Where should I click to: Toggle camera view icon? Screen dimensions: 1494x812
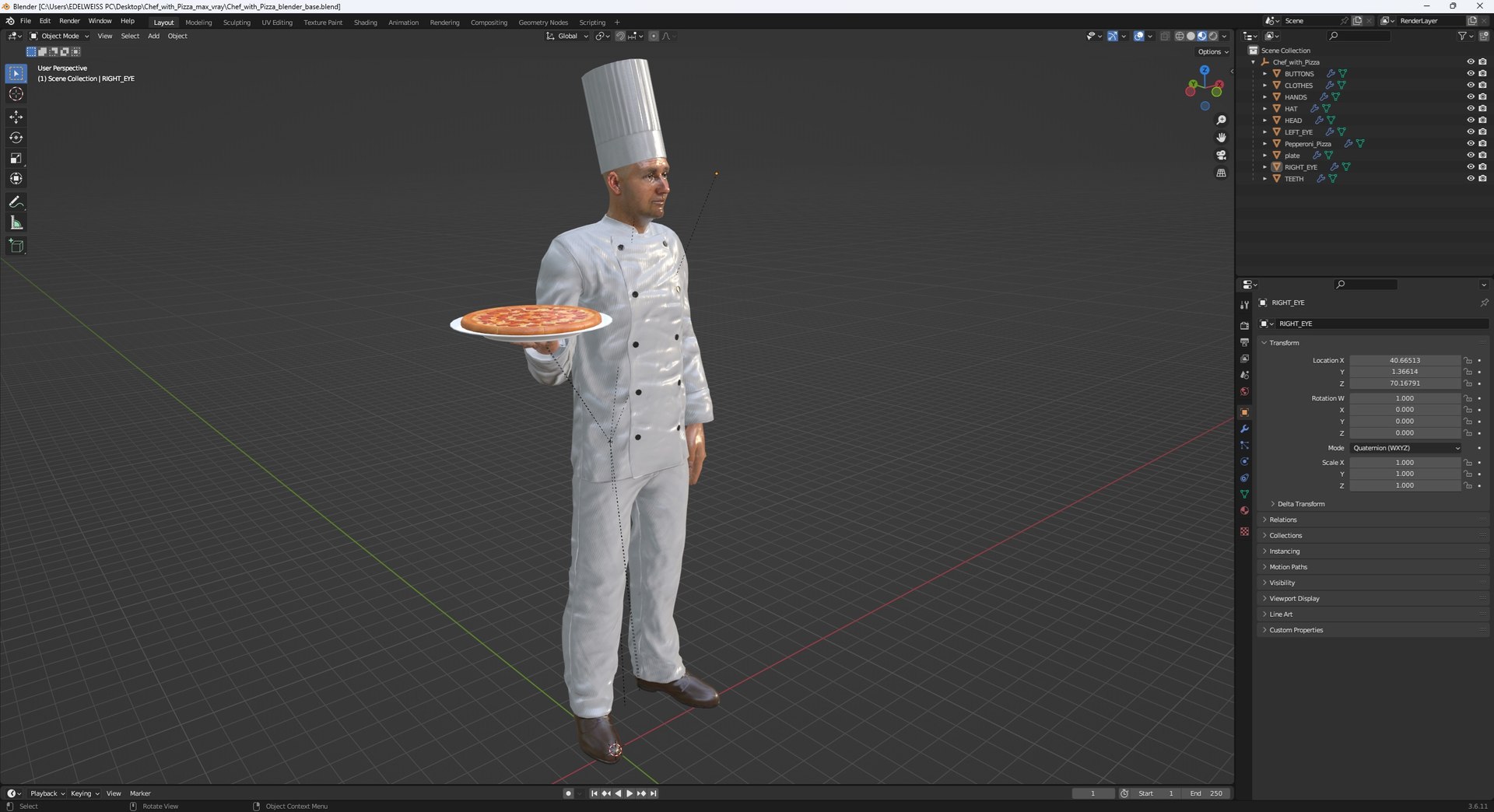coord(1221,156)
